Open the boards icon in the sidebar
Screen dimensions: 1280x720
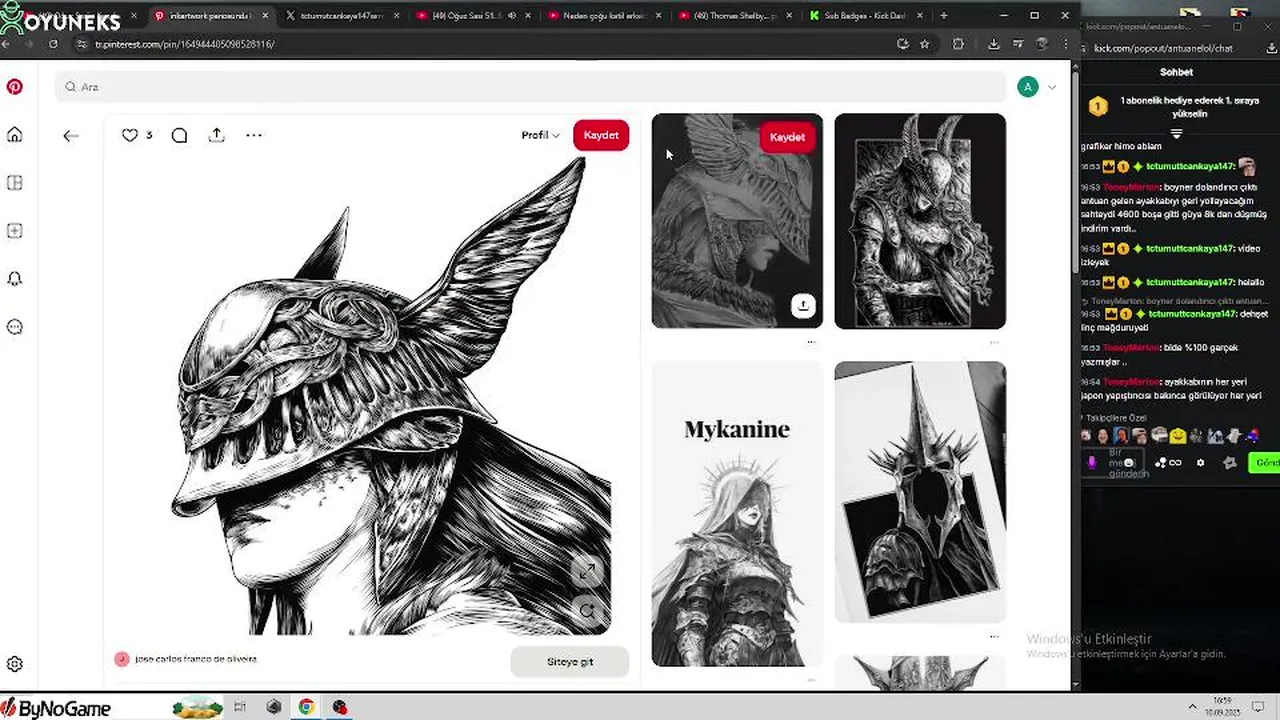click(15, 183)
